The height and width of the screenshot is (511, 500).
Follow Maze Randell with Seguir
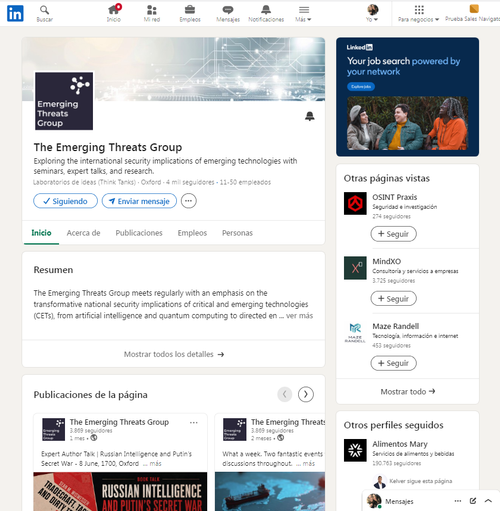pos(394,363)
